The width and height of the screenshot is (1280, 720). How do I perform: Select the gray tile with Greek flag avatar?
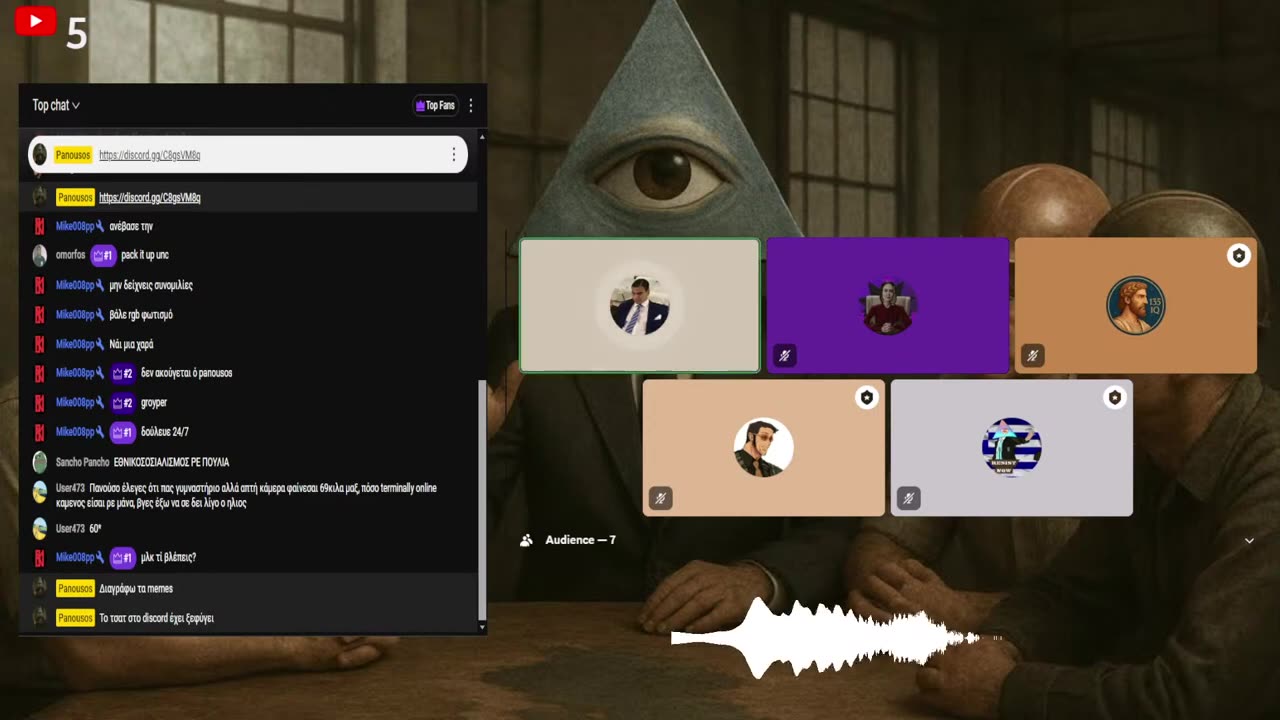[x=1012, y=448]
